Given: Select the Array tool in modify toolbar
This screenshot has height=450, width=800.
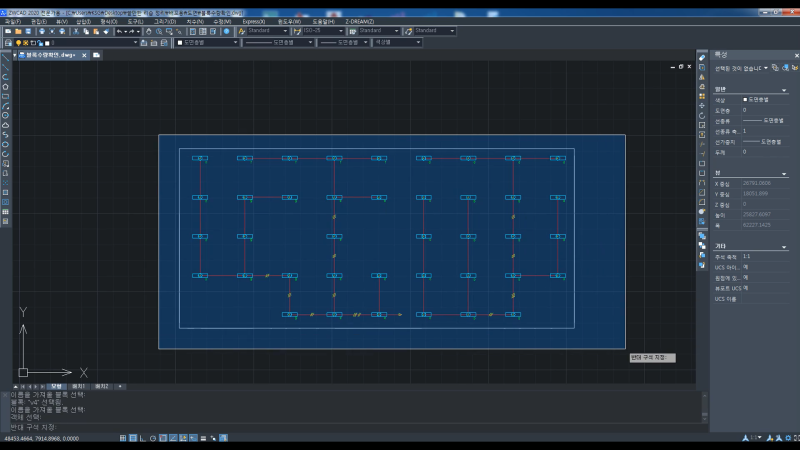Looking at the screenshot, I should click(702, 96).
